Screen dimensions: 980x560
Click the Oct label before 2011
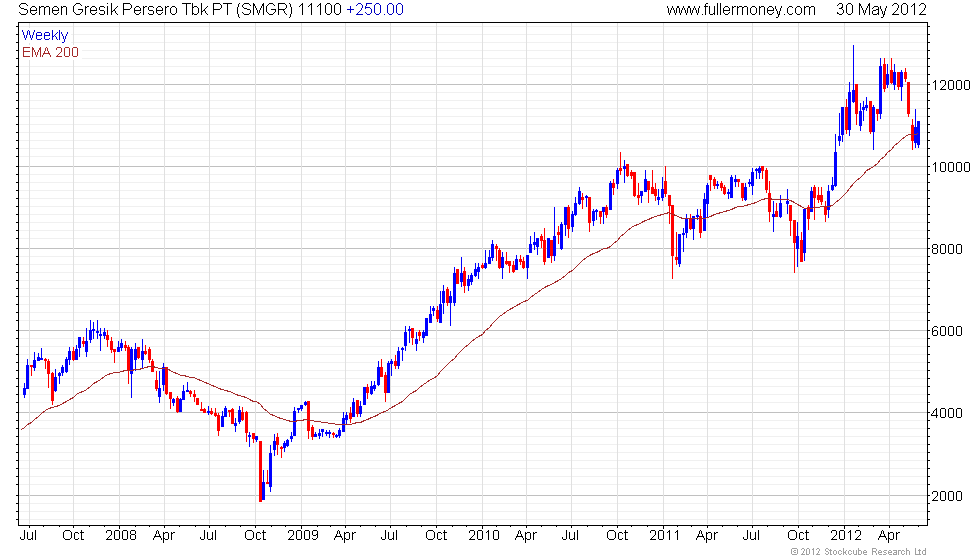coord(618,535)
